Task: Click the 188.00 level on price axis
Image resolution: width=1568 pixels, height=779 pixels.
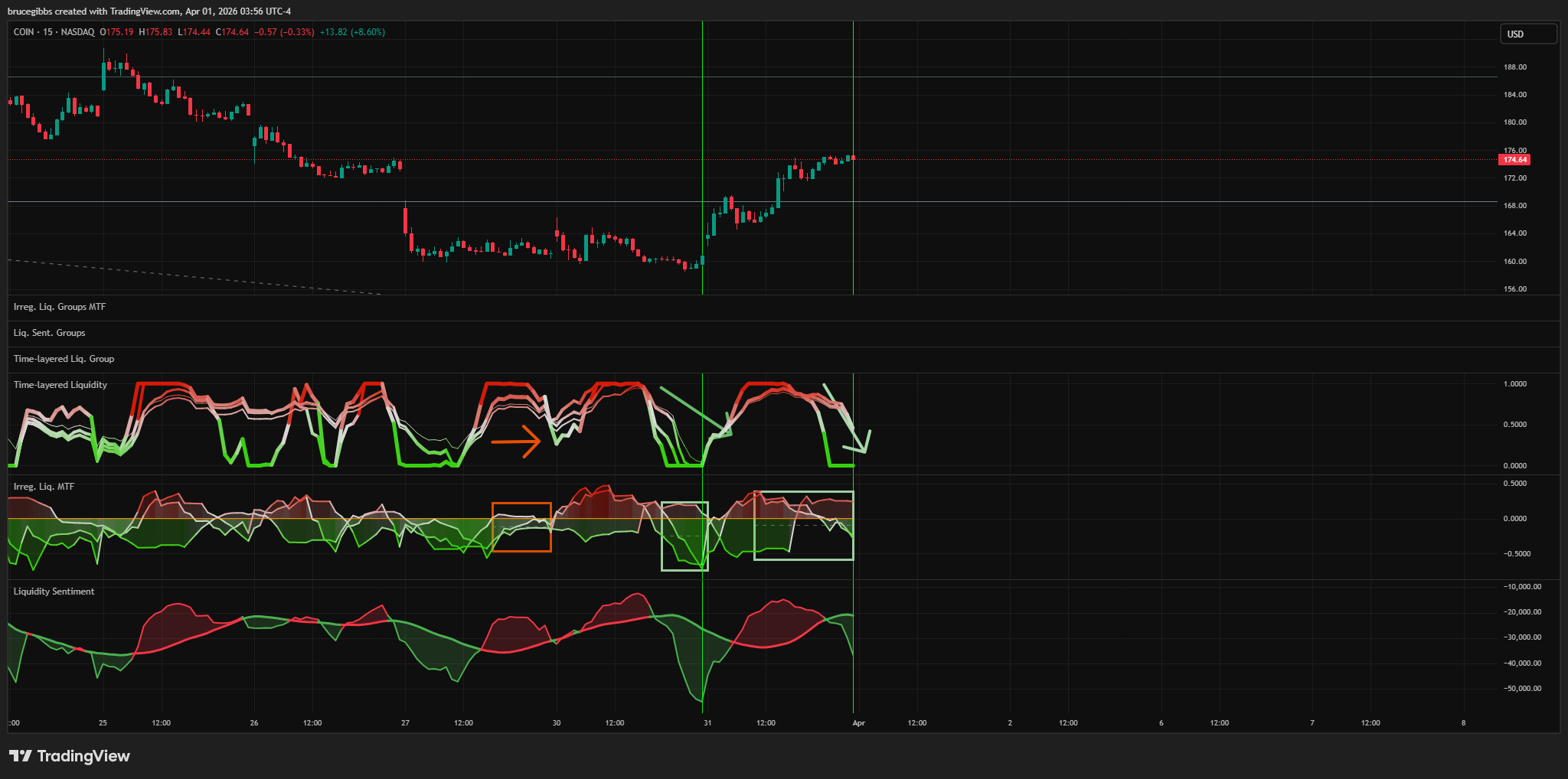Action: click(1514, 67)
